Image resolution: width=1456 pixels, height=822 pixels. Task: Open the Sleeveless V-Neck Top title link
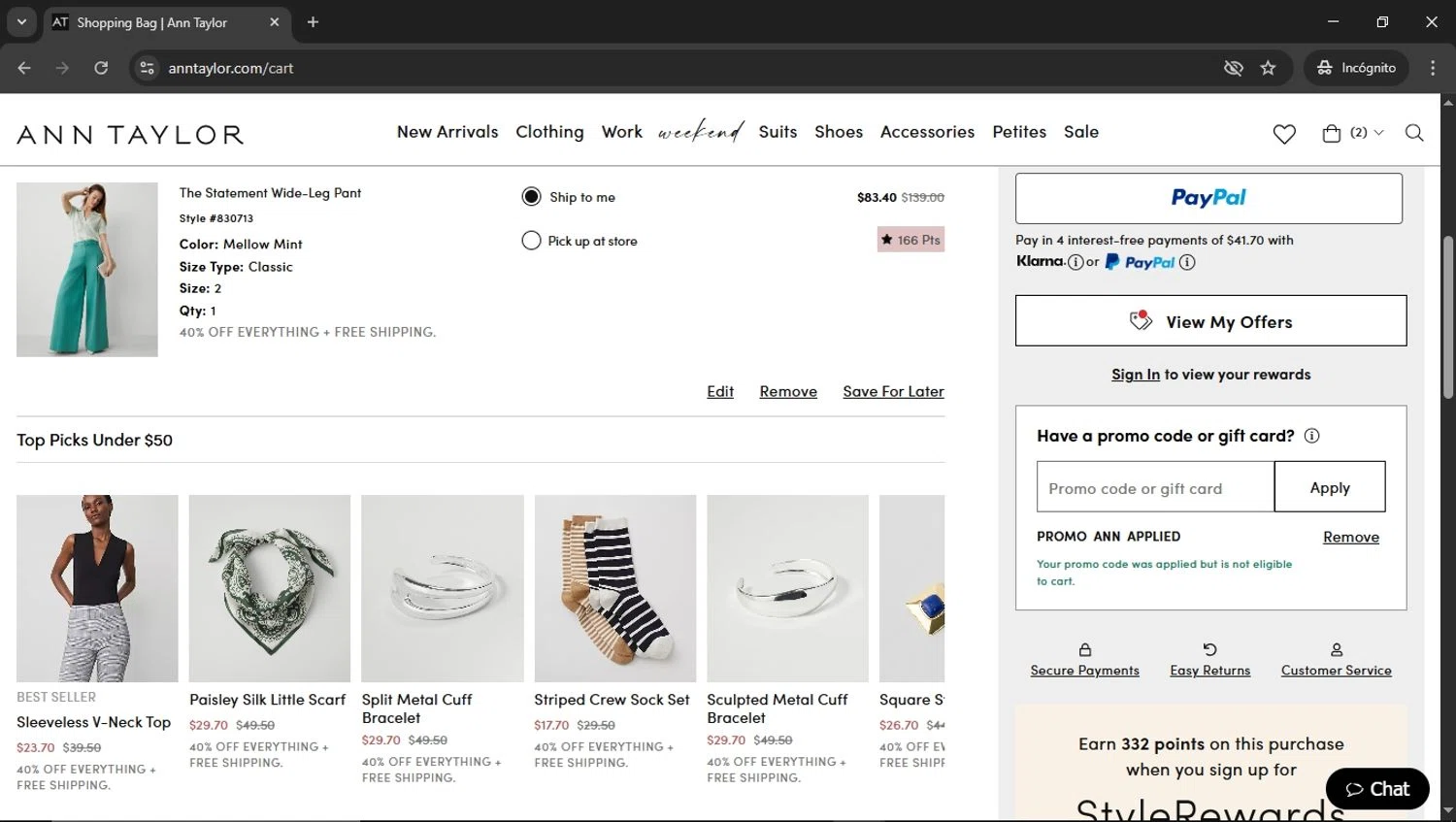[93, 722]
